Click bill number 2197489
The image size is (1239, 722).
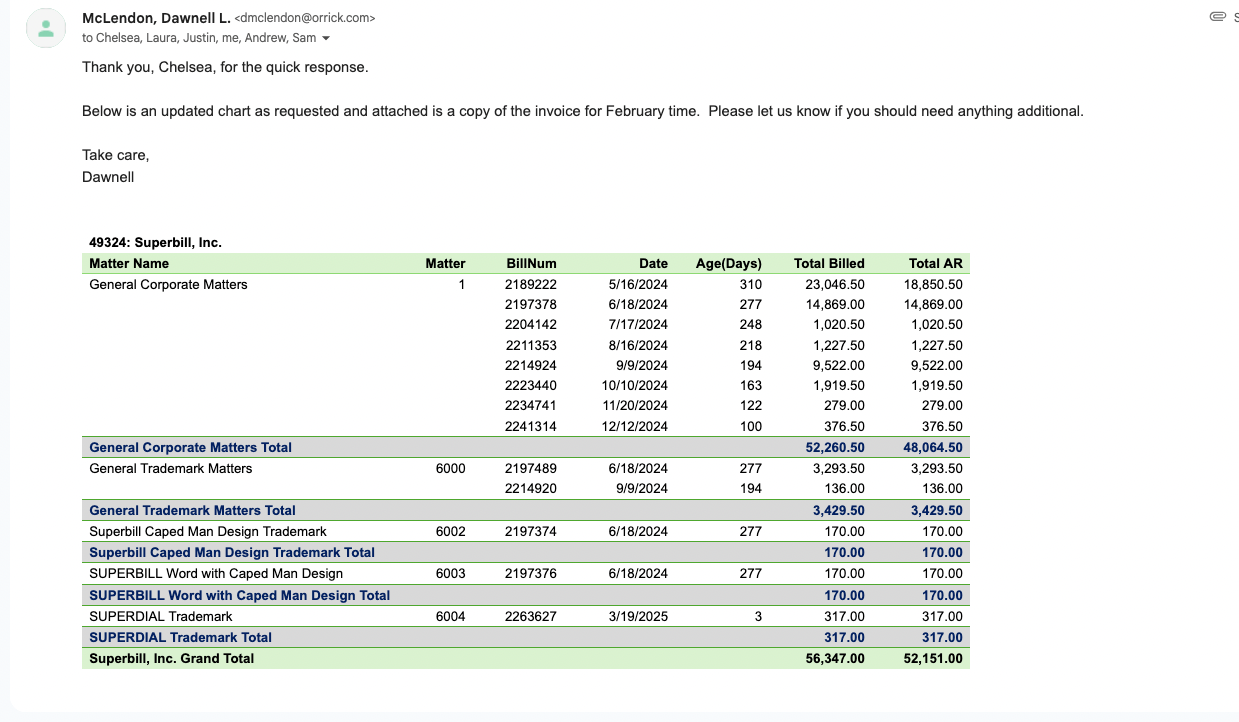(531, 468)
